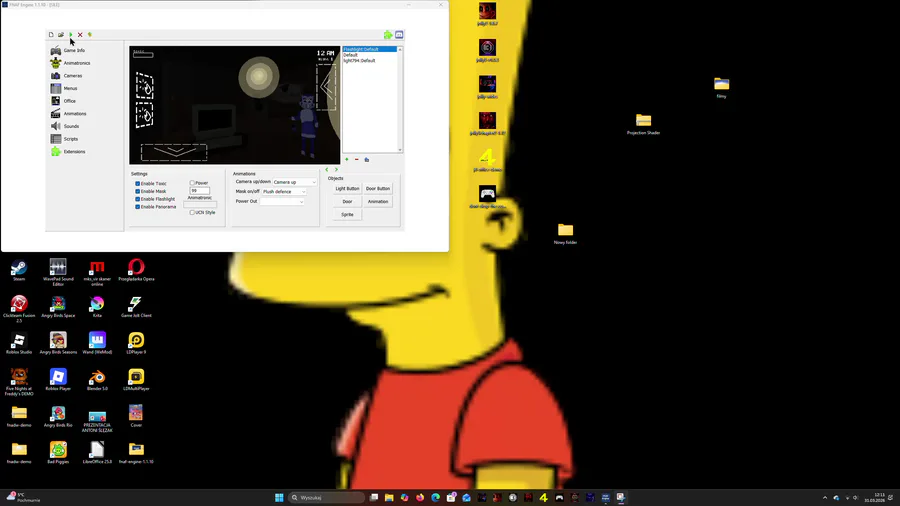Image resolution: width=900 pixels, height=506 pixels.
Task: Remove list item with red minus icon
Action: pyautogui.click(x=356, y=159)
